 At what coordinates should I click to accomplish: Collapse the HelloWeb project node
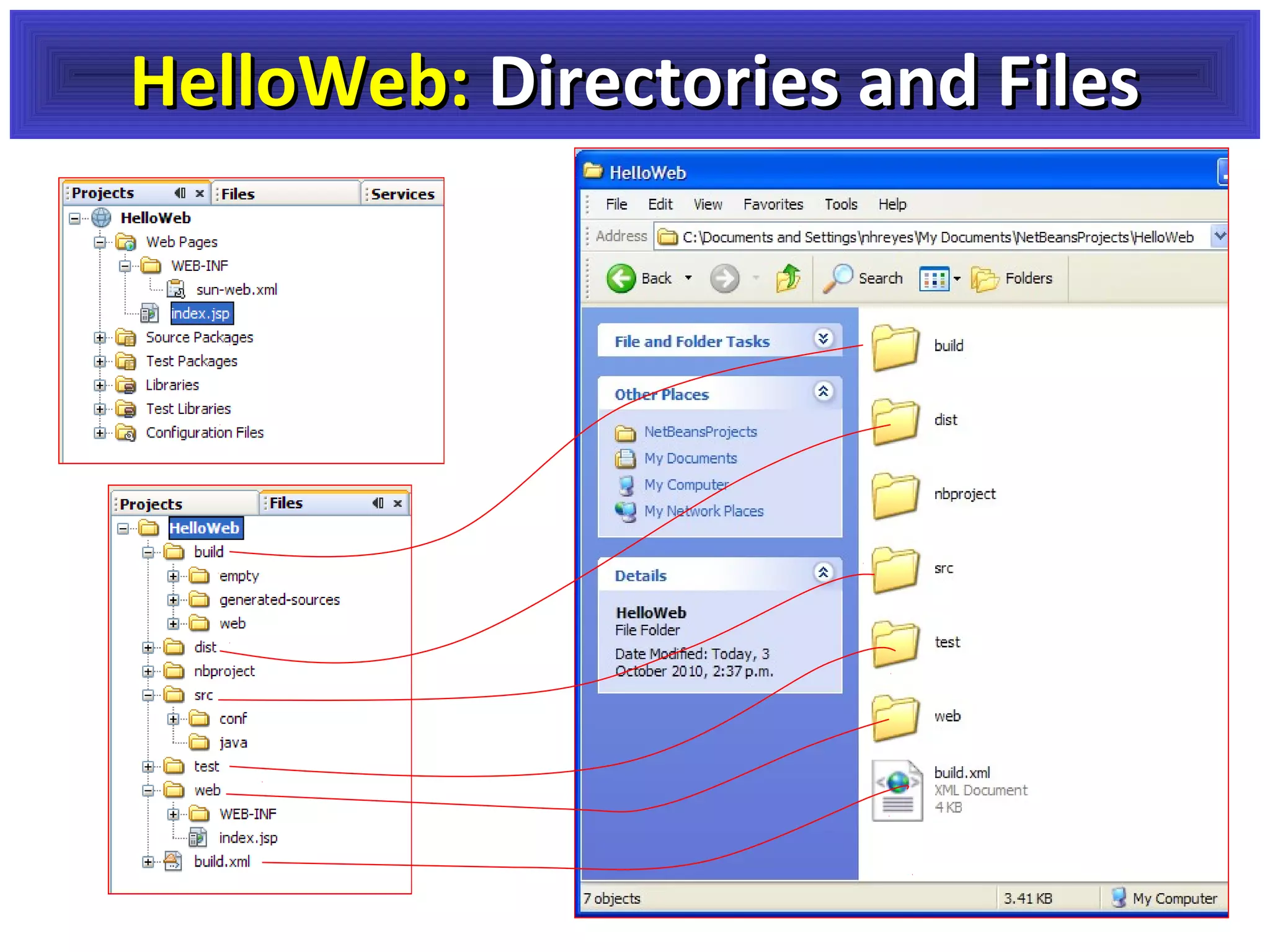75,218
